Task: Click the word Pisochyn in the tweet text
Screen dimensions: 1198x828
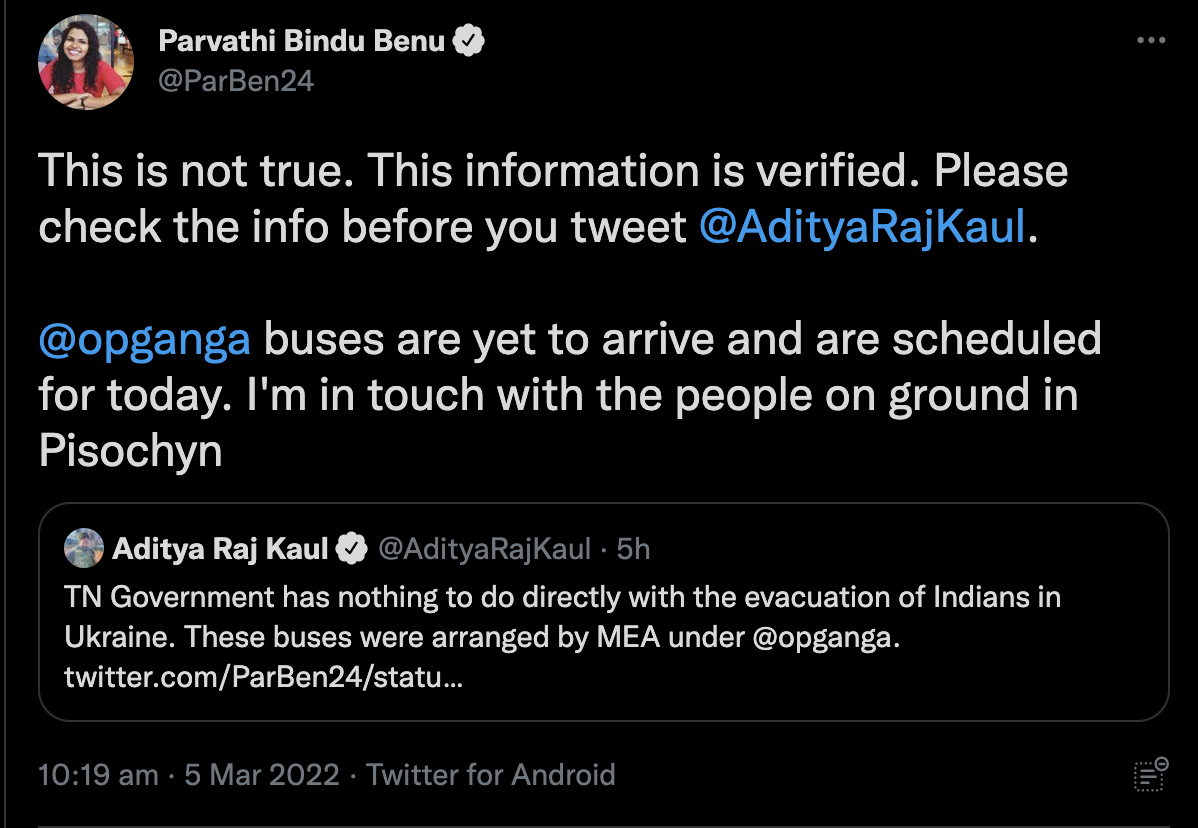Action: 130,452
